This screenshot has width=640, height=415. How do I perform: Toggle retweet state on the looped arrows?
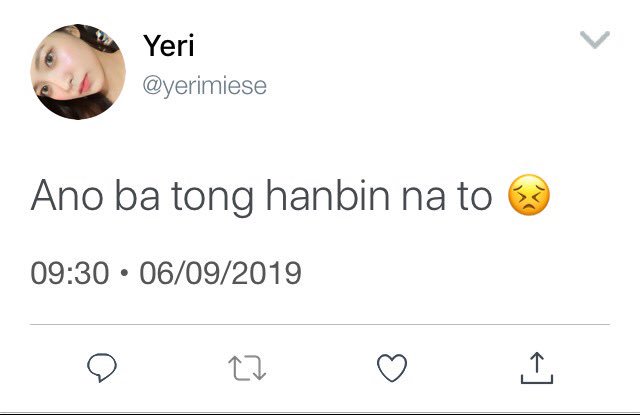pos(247,368)
